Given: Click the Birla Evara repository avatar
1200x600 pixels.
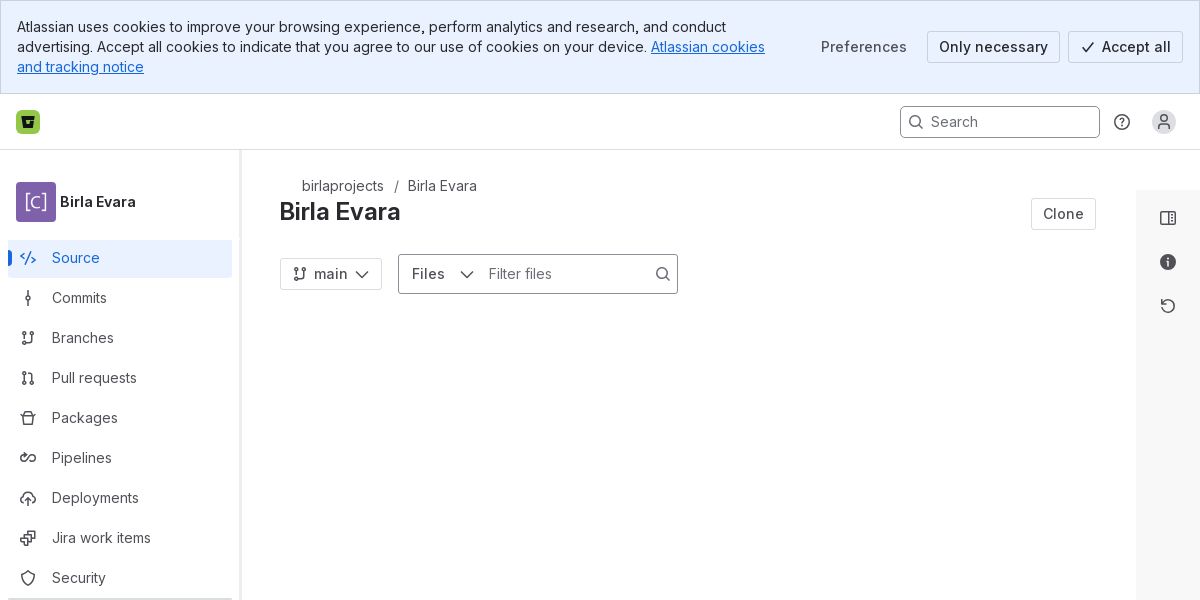Looking at the screenshot, I should point(36,202).
